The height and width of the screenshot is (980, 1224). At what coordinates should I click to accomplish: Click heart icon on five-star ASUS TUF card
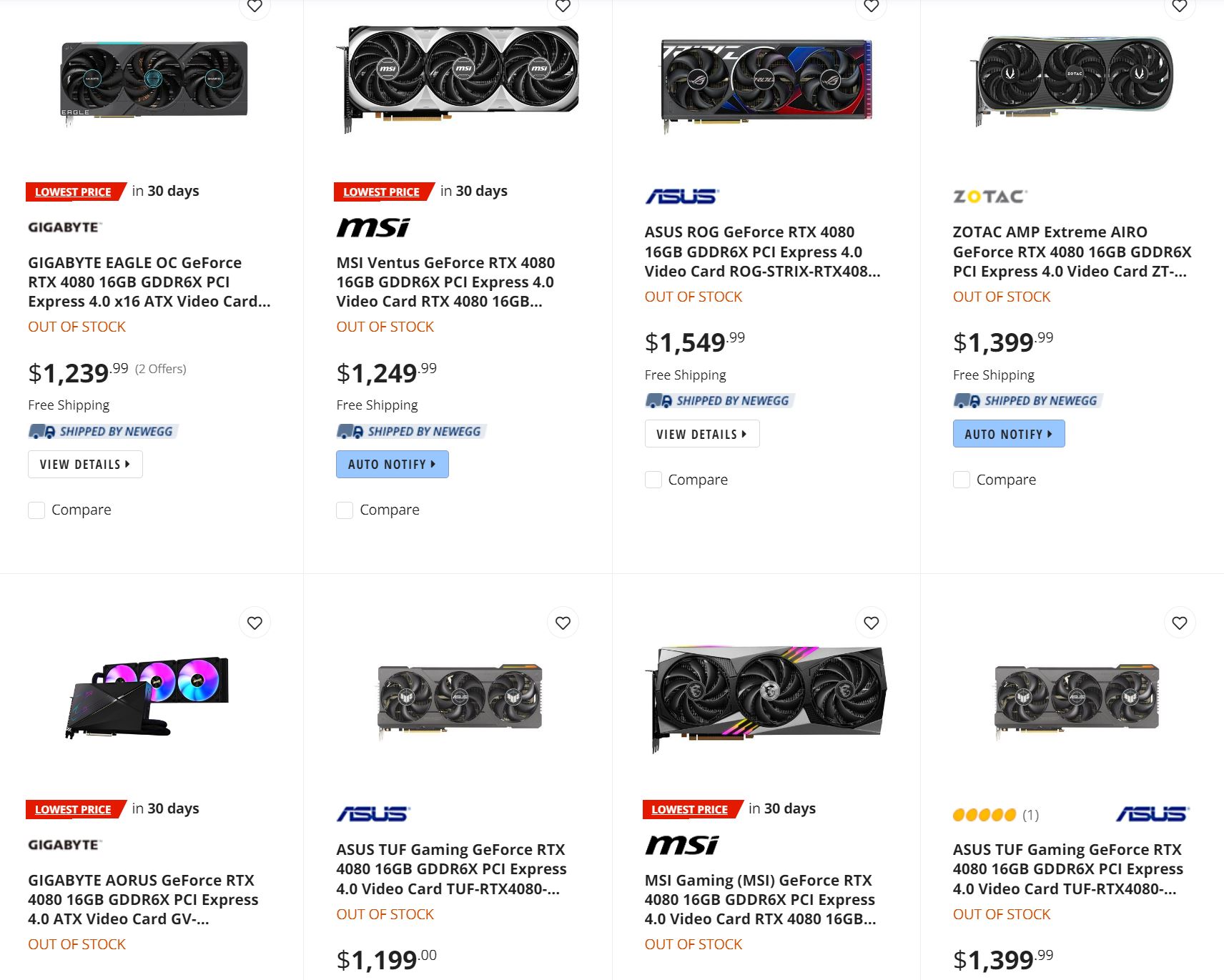coord(1179,623)
